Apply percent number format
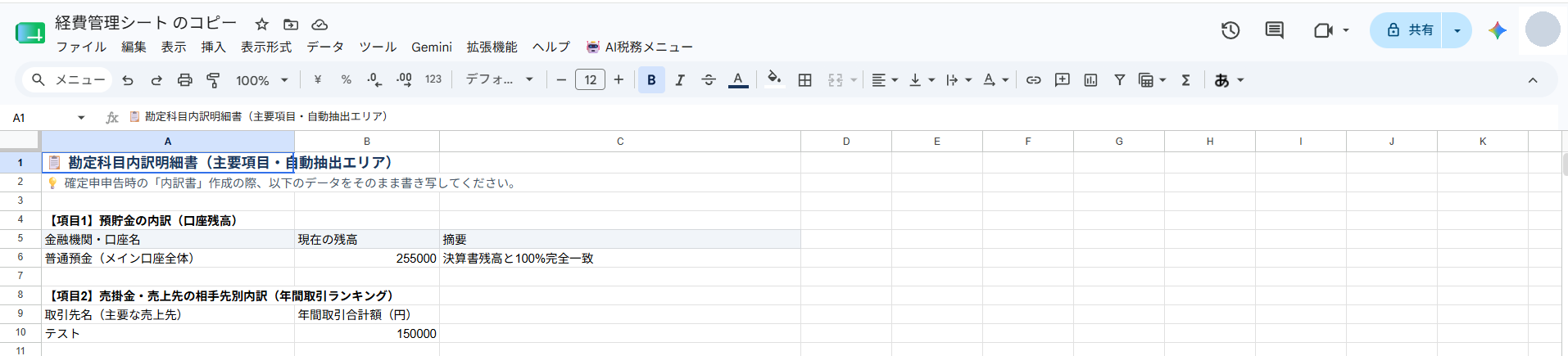 346,80
